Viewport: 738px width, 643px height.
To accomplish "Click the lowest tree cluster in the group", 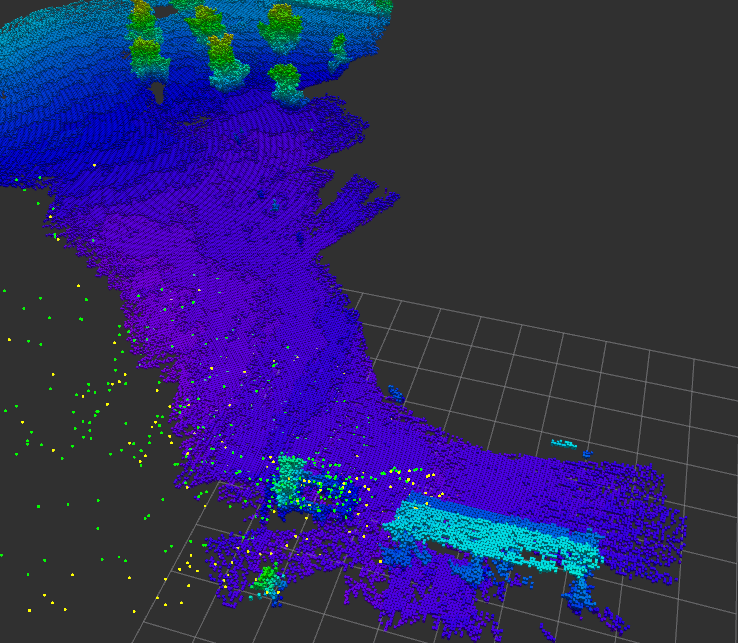I will (x=288, y=84).
